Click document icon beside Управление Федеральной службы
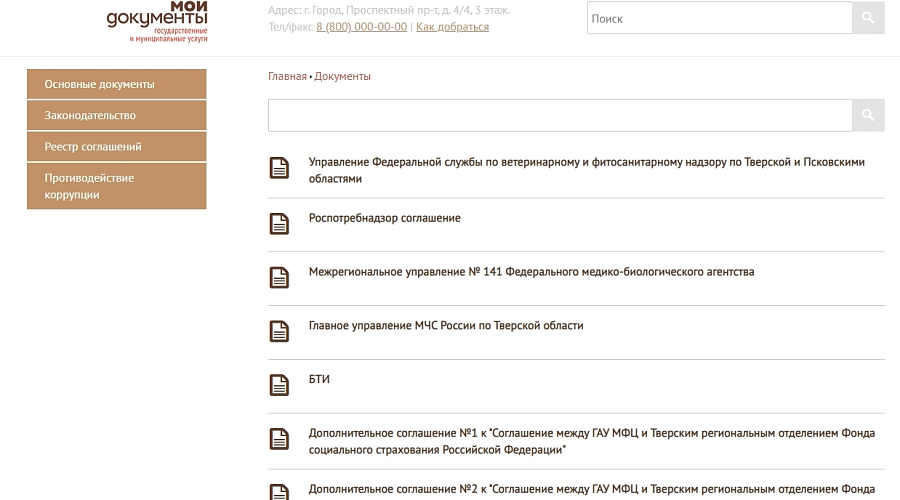 (280, 168)
